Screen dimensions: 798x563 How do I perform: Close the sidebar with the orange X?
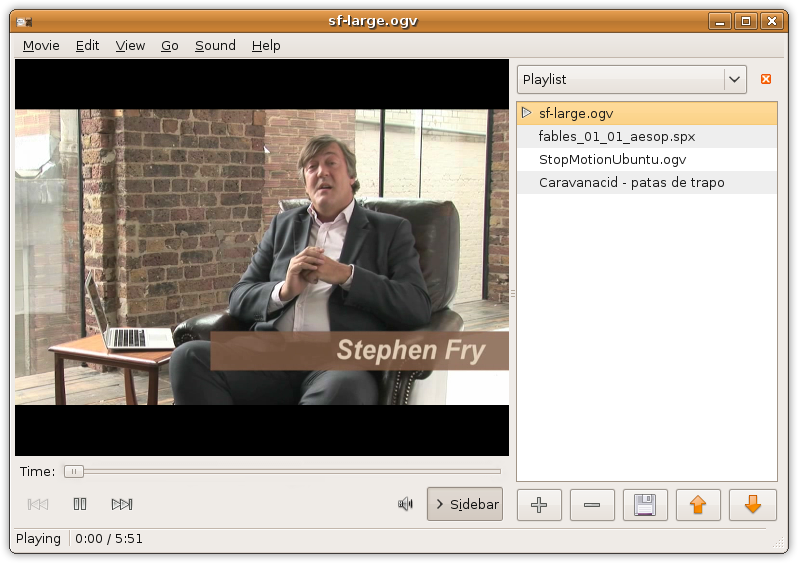click(765, 79)
